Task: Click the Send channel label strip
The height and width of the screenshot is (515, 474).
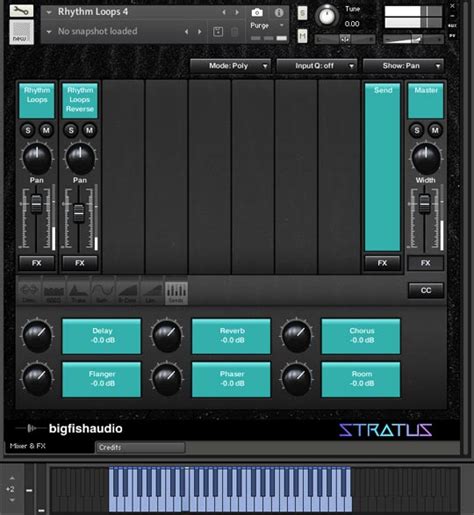Action: (383, 167)
